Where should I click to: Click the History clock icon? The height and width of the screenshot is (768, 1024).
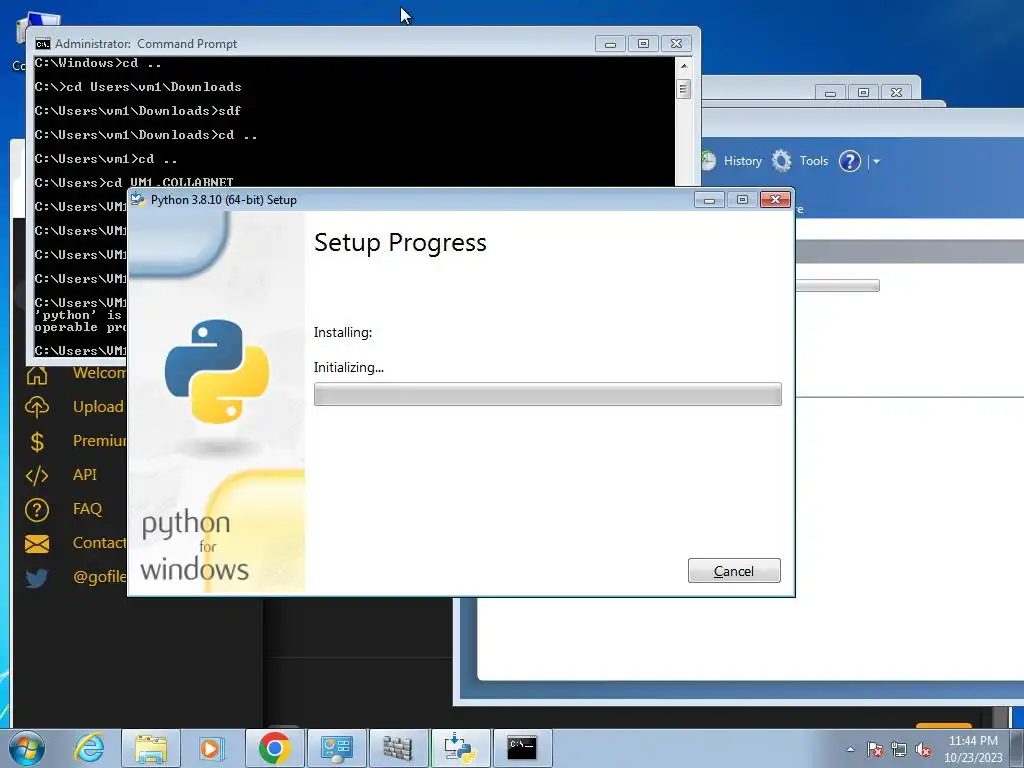[x=709, y=161]
